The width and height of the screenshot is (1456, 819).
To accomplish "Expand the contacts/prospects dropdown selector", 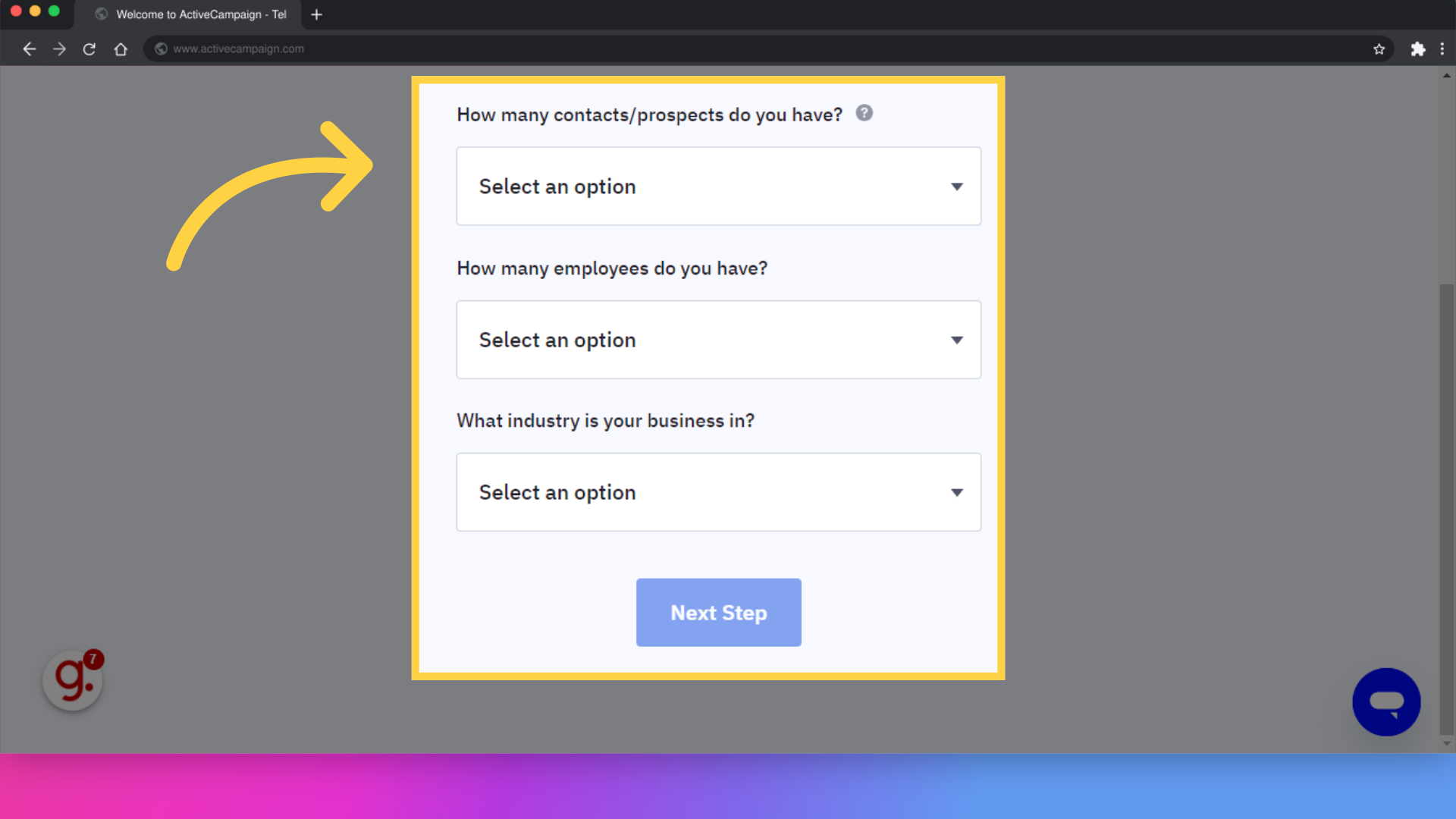I will [x=718, y=186].
